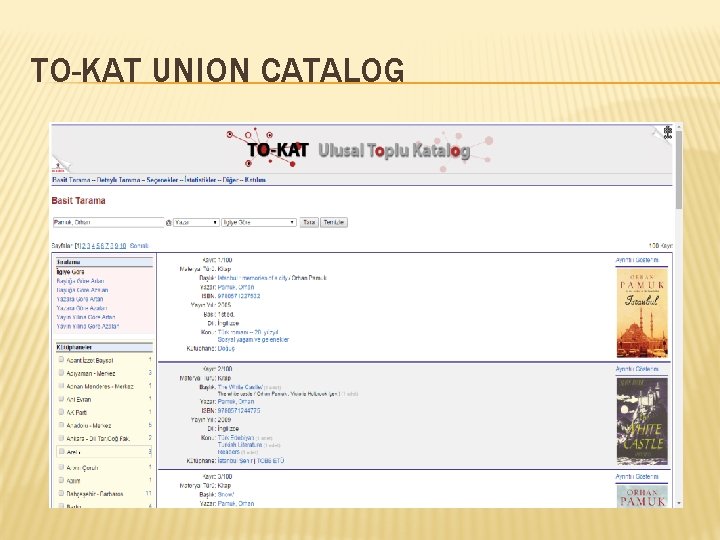Open The White Castle title link
This screenshot has height=540, width=720.
[240, 387]
